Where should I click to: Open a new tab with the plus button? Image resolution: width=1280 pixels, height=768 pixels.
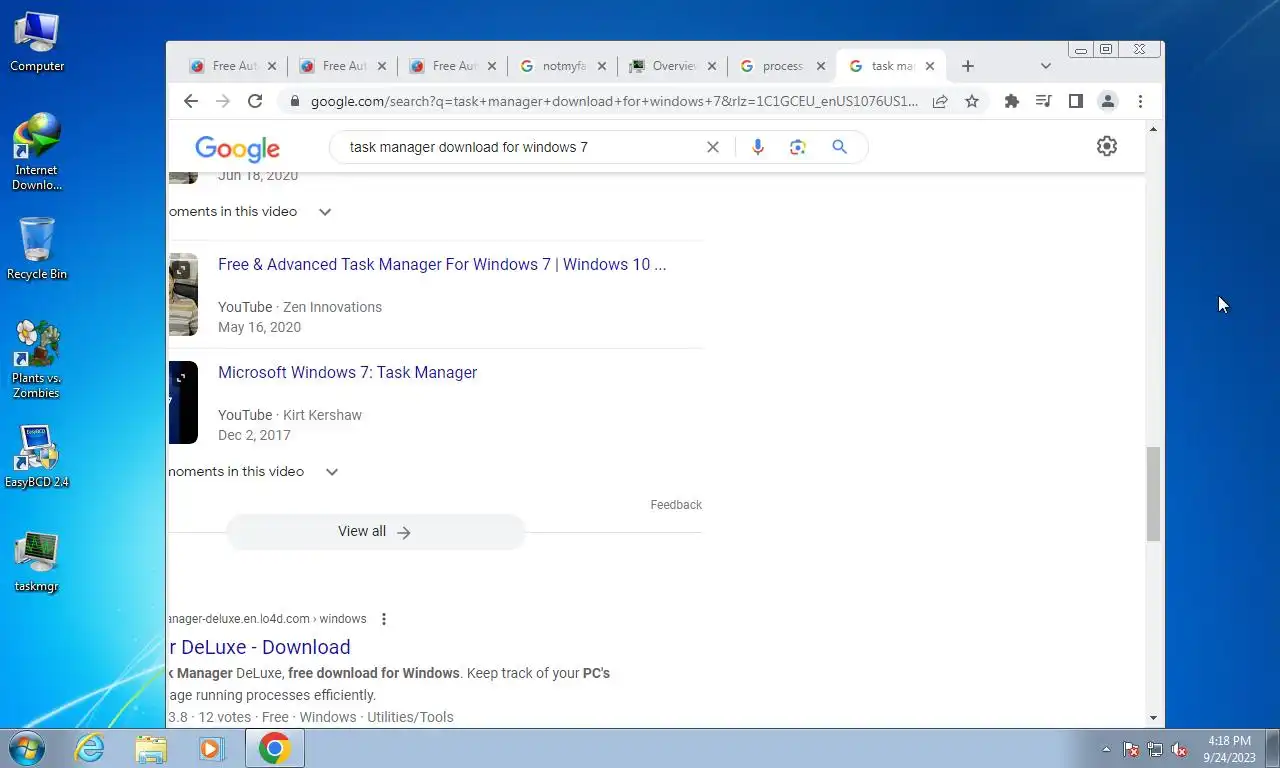967,66
